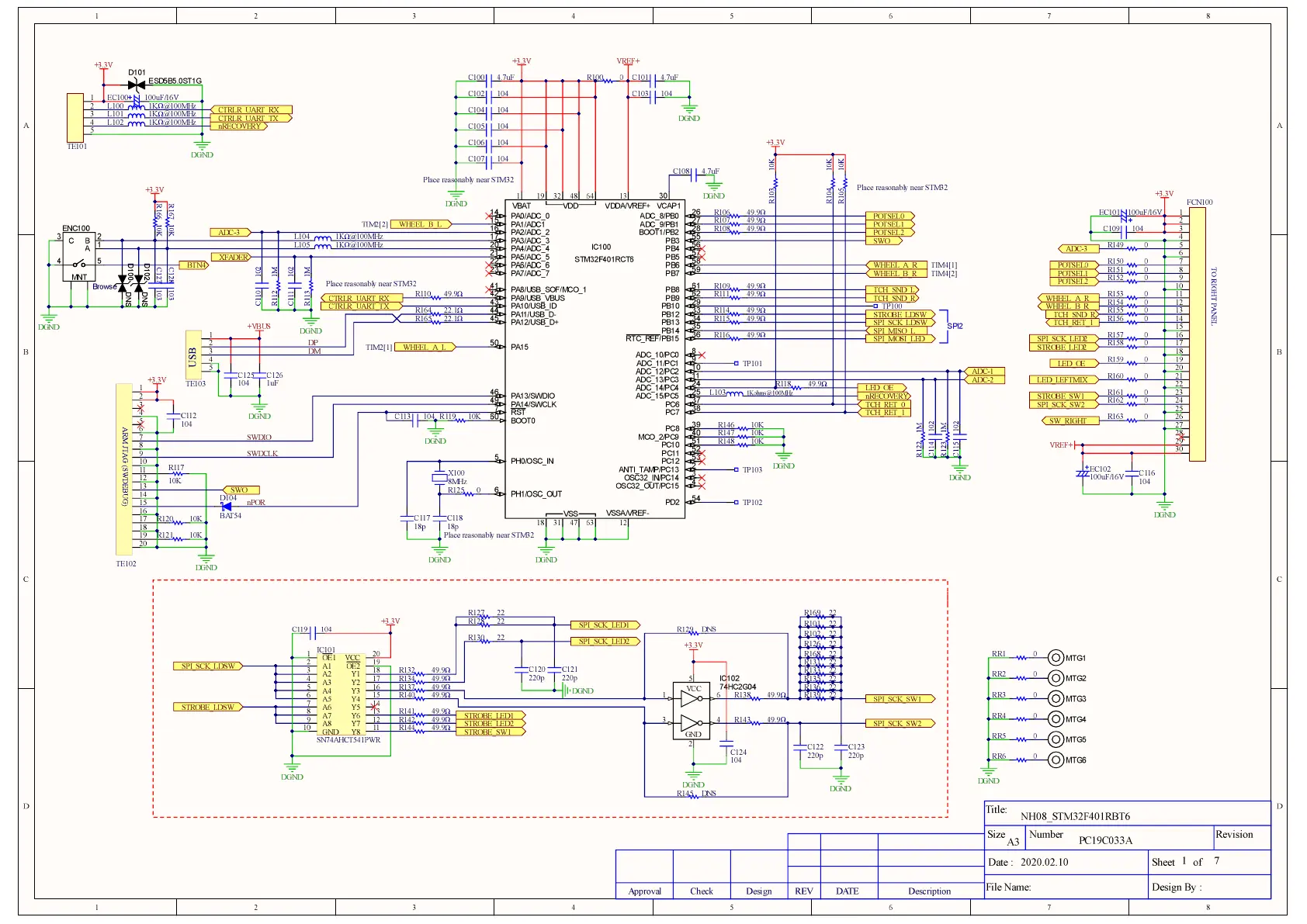The image size is (1307, 924).
Task: Select the D101 ESD diode symbol
Action: coord(137,85)
